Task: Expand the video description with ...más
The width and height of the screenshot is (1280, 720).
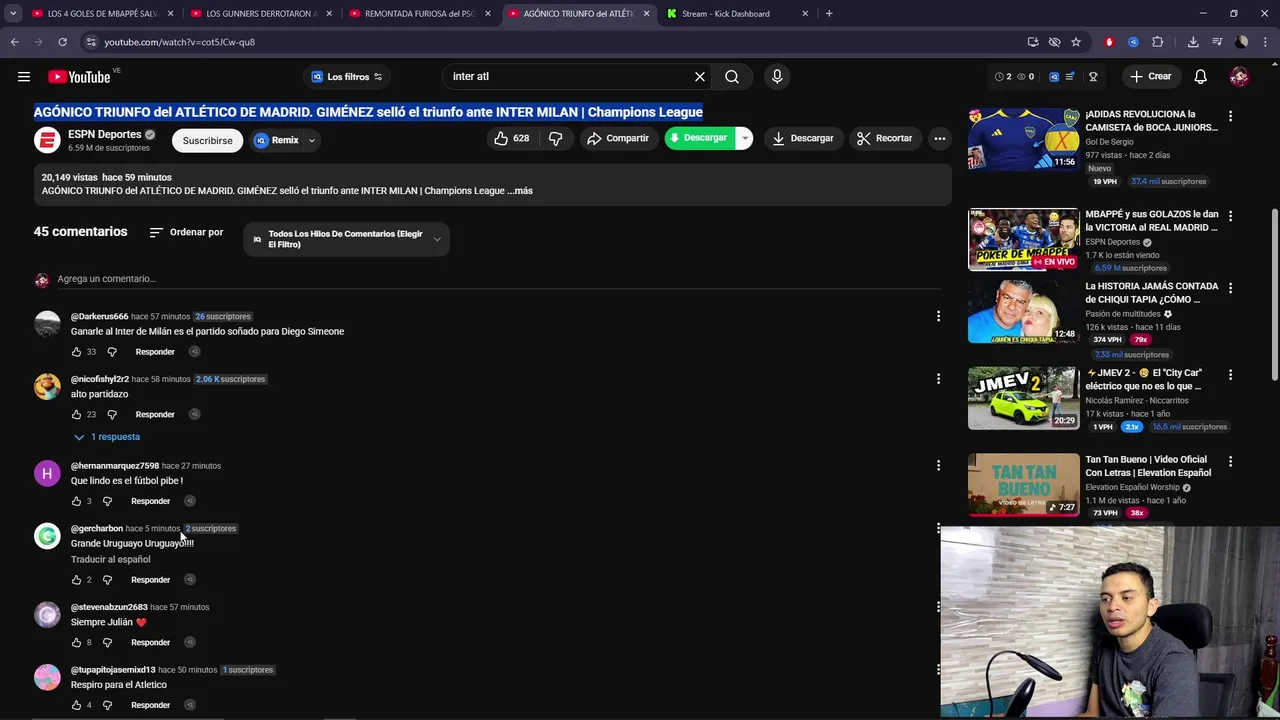Action: 520,191
